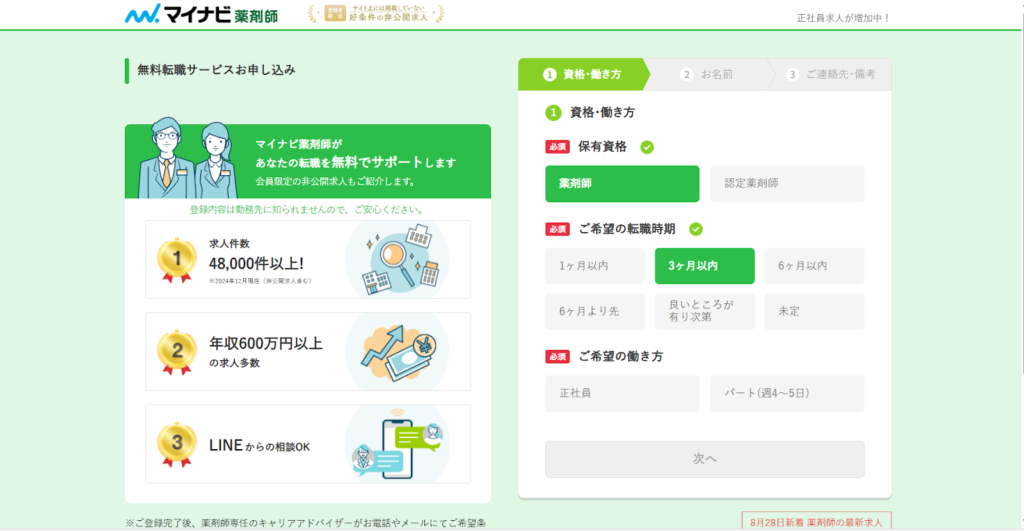1024x531 pixels.
Task: Switch to step 3 ご連絡先・備考 tab
Action: click(832, 74)
